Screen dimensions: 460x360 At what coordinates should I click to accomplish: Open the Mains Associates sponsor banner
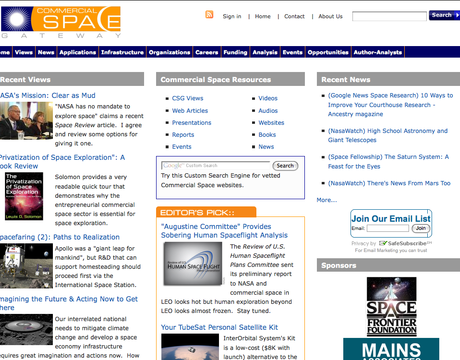(391, 349)
